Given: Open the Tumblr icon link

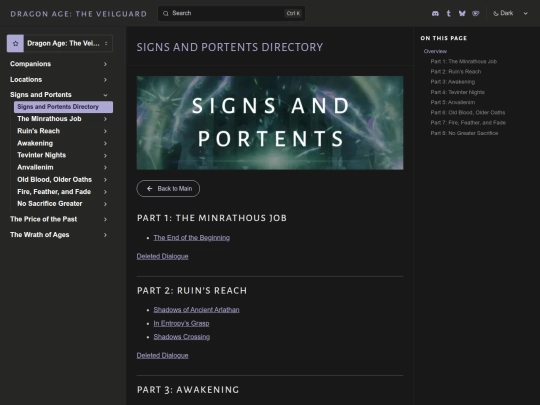Looking at the screenshot, I should [x=448, y=13].
